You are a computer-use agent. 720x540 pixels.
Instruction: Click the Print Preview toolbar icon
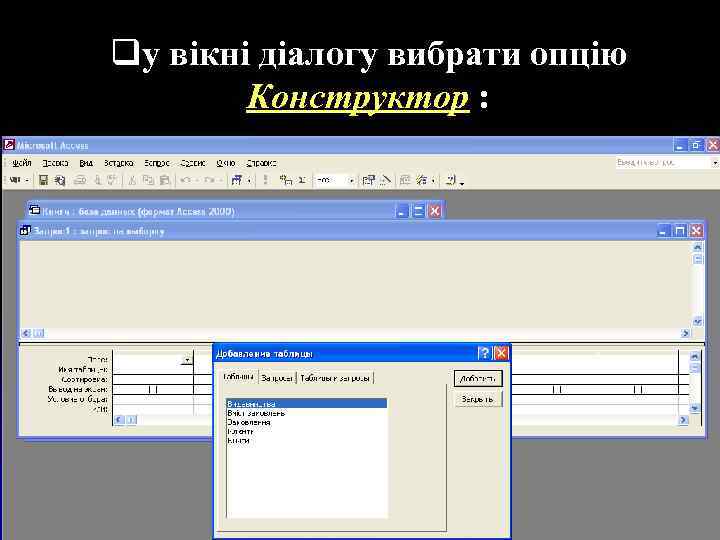(x=97, y=180)
